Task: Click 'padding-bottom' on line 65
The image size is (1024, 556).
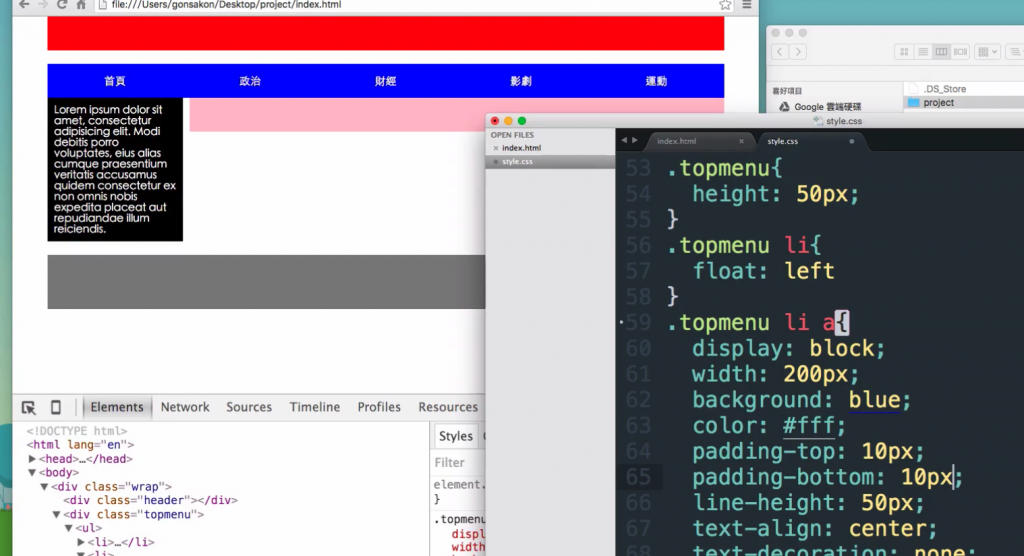Action: (784, 478)
